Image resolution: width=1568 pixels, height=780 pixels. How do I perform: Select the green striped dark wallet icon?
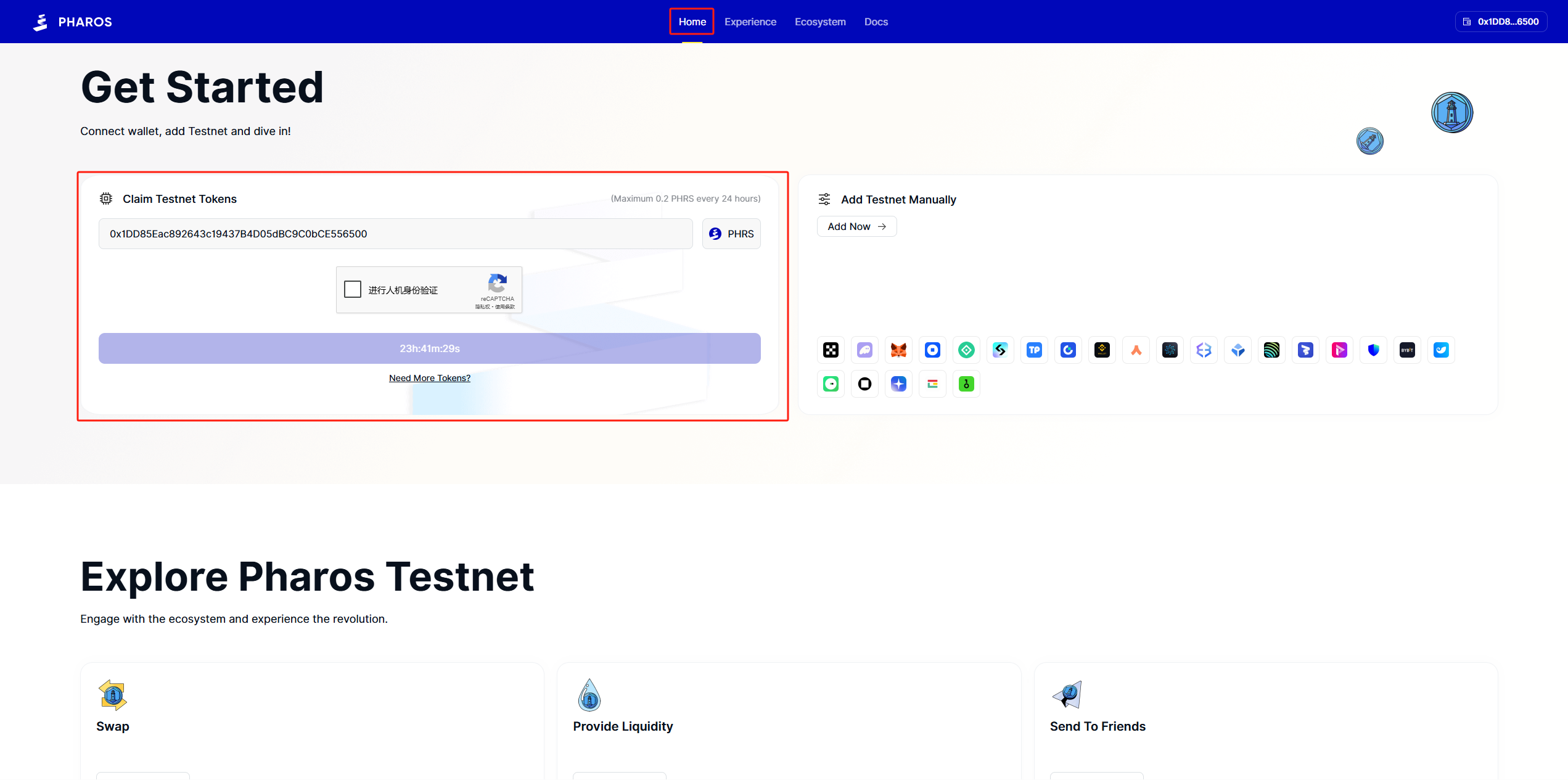pos(1271,350)
